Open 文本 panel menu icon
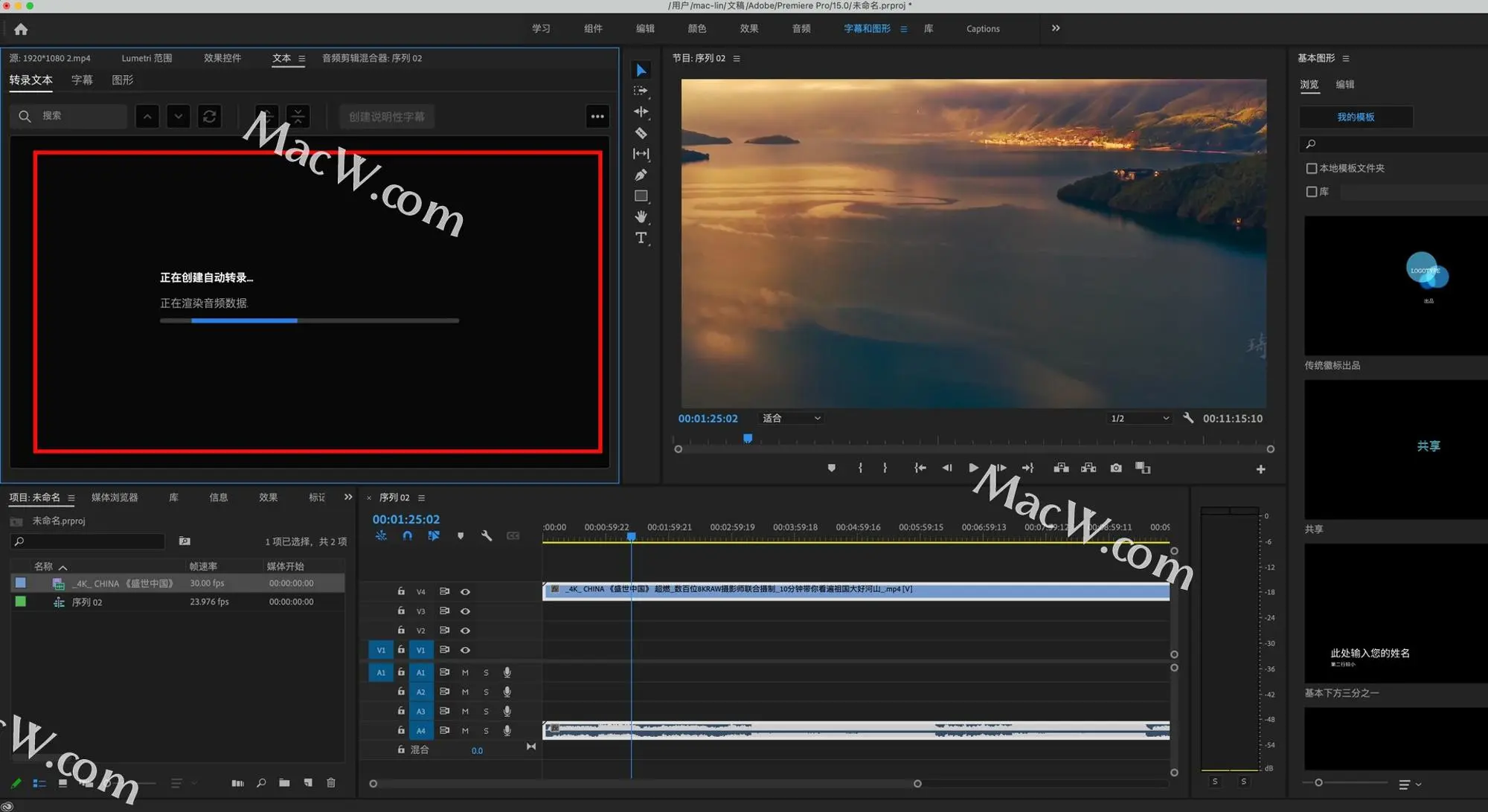Screen dimensions: 1488x812 click(x=301, y=58)
